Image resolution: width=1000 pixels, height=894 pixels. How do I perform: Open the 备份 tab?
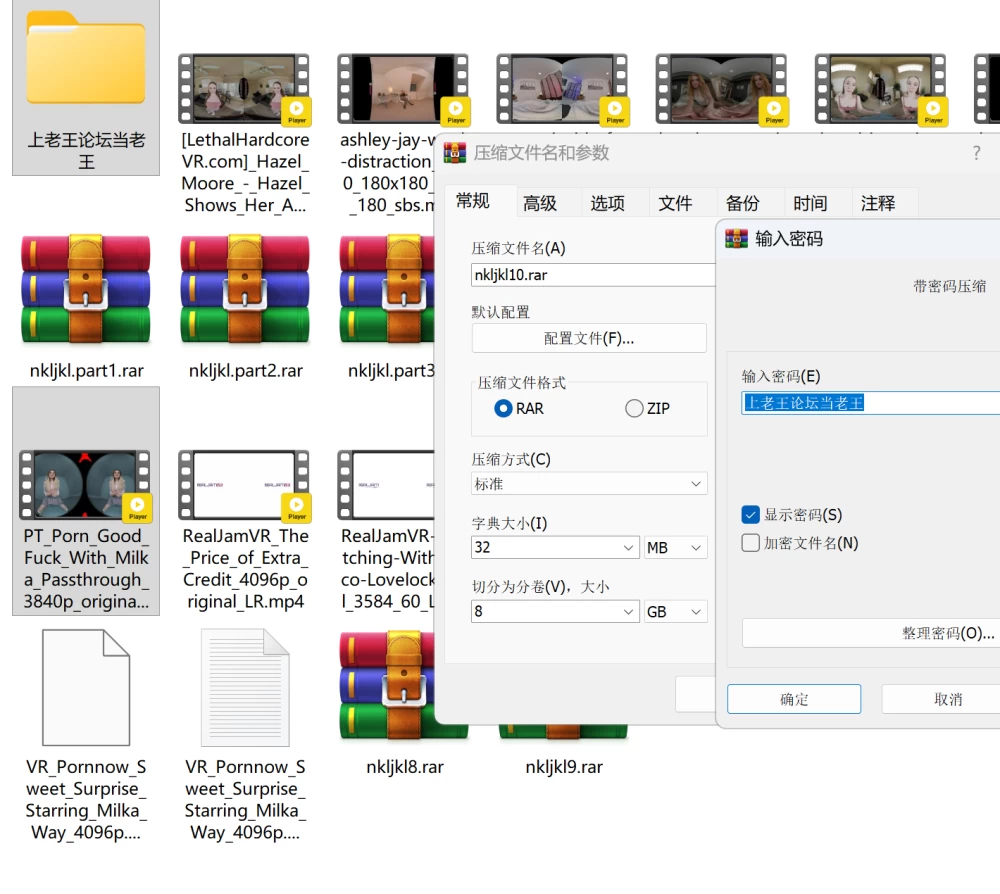[x=742, y=203]
